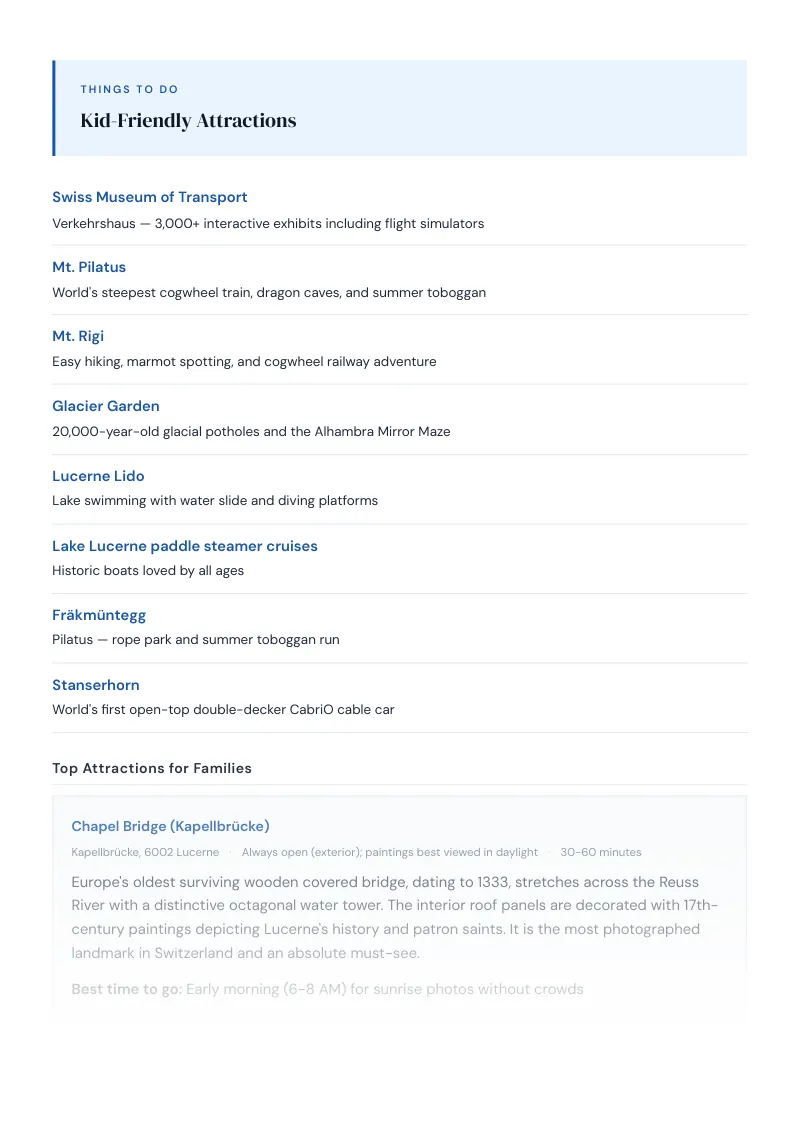The width and height of the screenshot is (800, 1132).
Task: Open the Fräkmüntegg attraction link
Action: coord(99,615)
